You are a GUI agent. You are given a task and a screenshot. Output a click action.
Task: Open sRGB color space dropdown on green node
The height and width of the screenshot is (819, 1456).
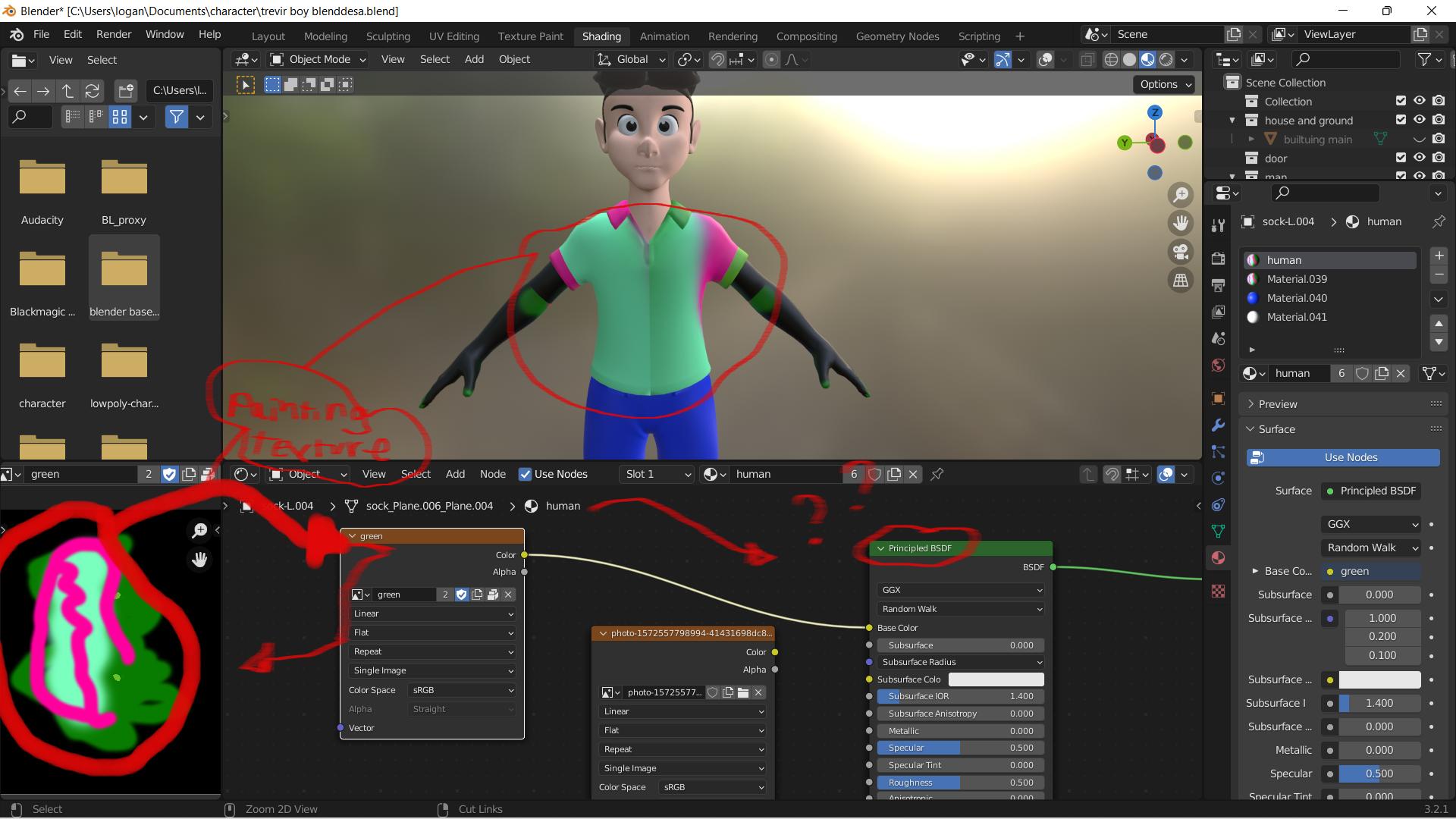(x=461, y=690)
